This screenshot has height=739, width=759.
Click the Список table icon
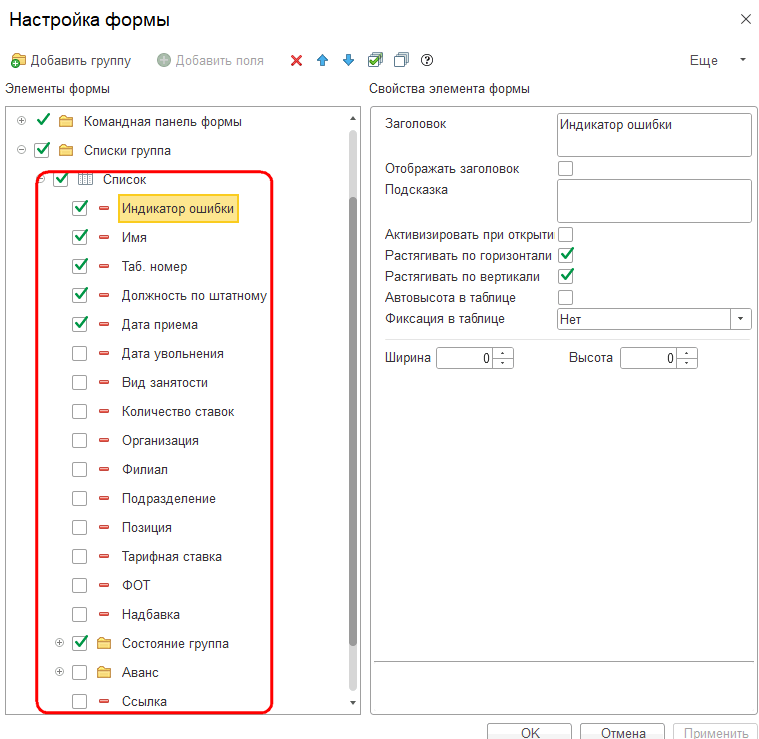pyautogui.click(x=85, y=179)
